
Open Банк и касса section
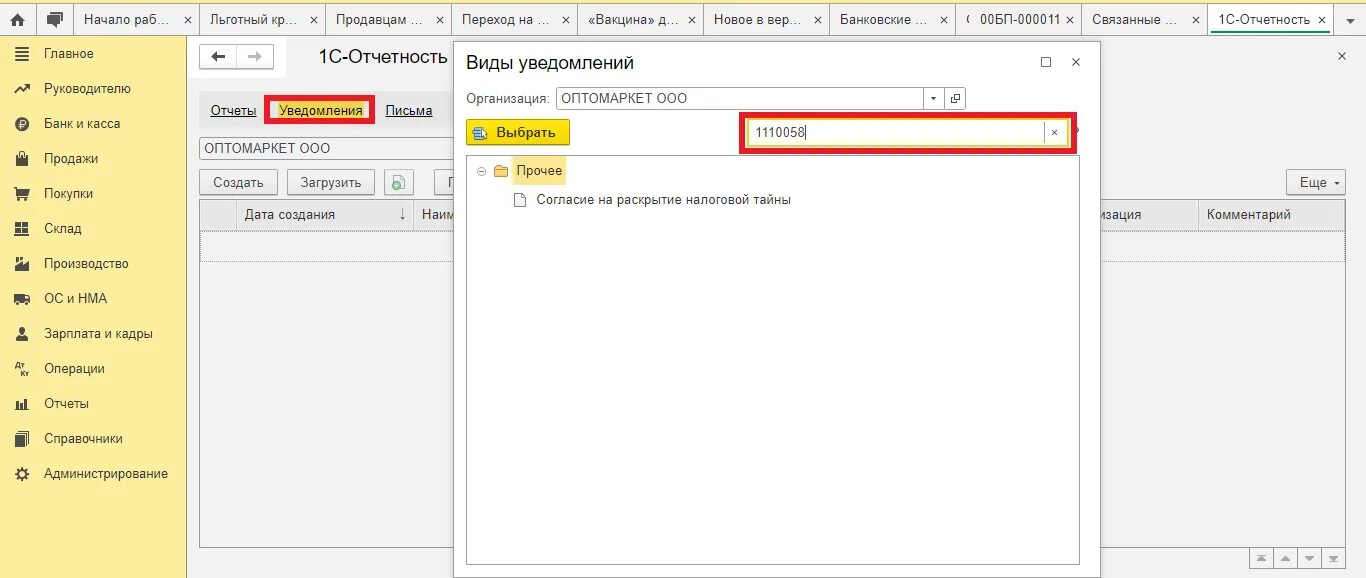pyautogui.click(x=82, y=124)
